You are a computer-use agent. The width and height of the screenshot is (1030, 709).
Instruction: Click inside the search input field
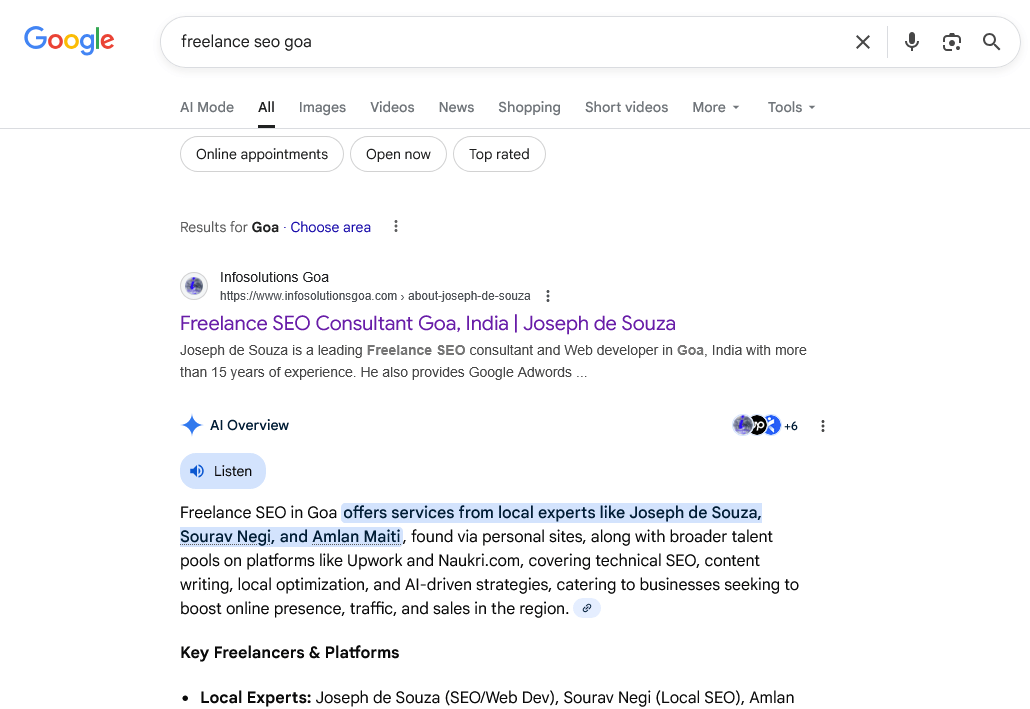point(500,42)
